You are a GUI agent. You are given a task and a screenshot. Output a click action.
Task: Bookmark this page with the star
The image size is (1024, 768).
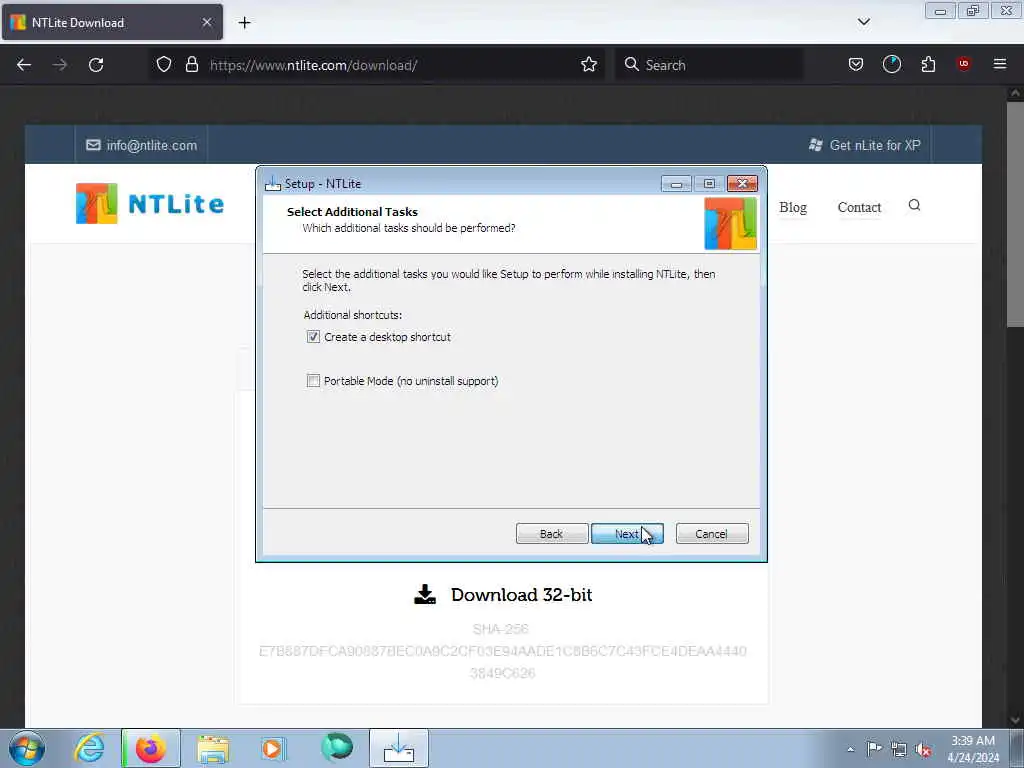pyautogui.click(x=589, y=65)
